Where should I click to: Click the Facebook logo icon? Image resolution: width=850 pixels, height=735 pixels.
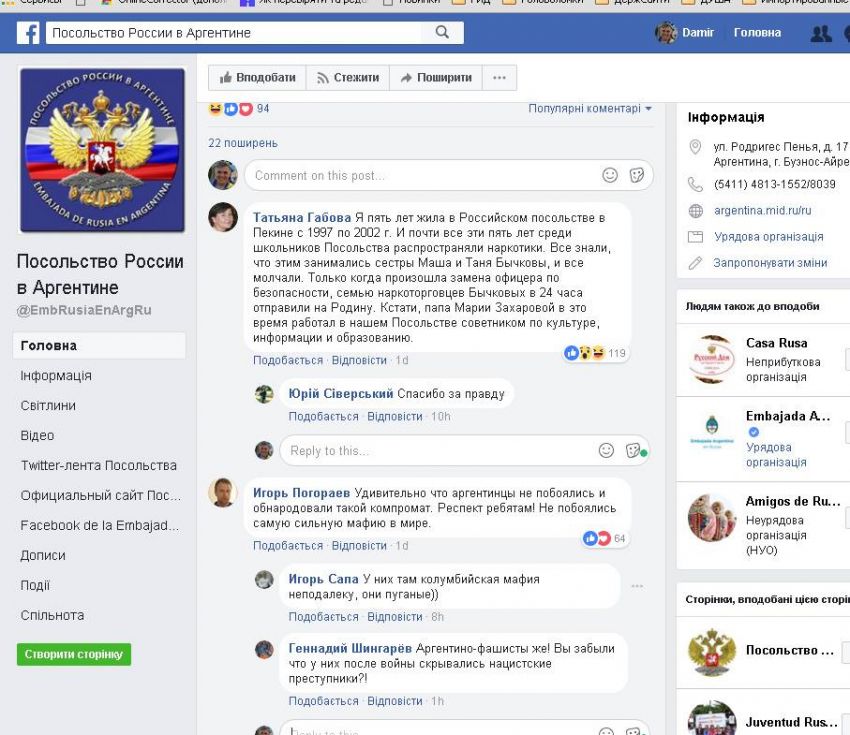pos(28,33)
